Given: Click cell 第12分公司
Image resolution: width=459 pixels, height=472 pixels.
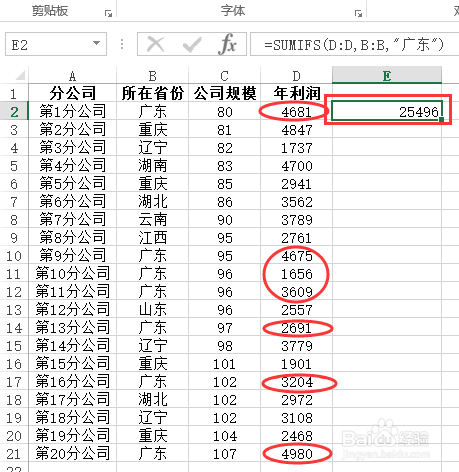Looking at the screenshot, I should point(73,309).
